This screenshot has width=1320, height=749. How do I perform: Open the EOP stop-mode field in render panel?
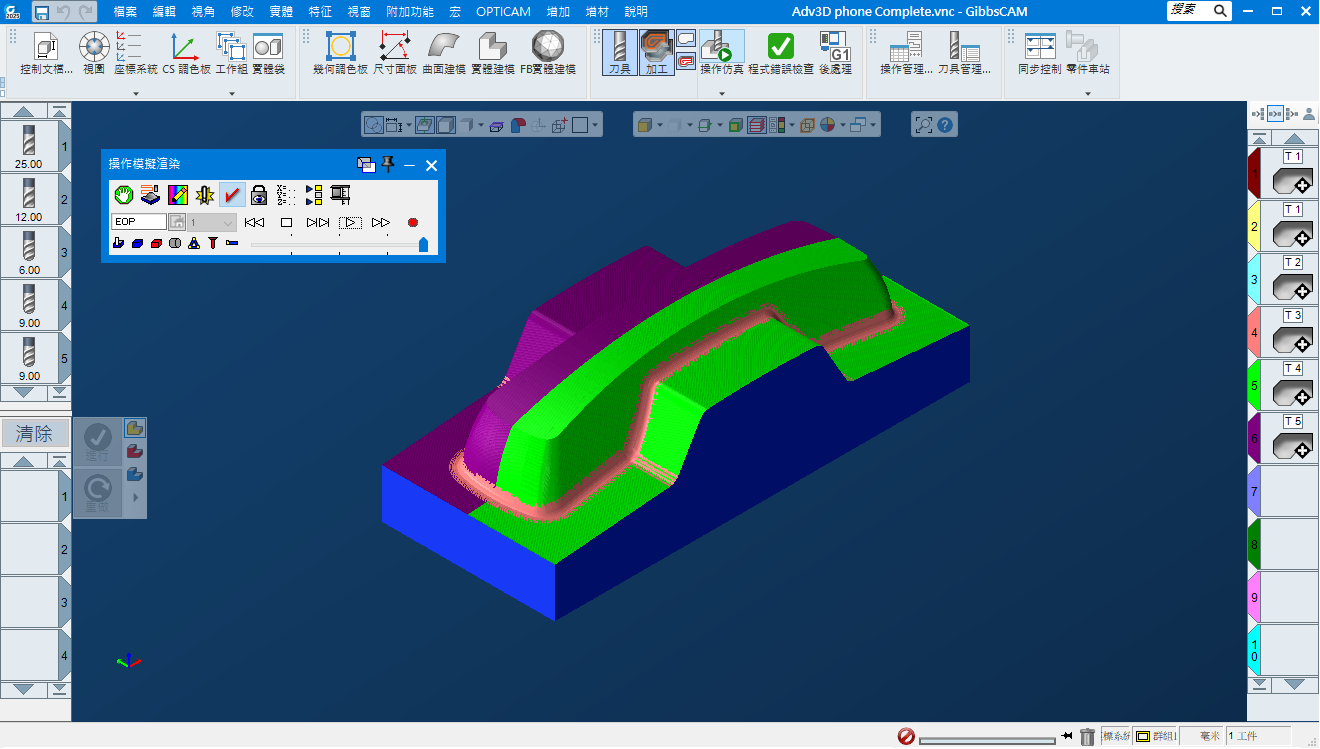[x=138, y=222]
